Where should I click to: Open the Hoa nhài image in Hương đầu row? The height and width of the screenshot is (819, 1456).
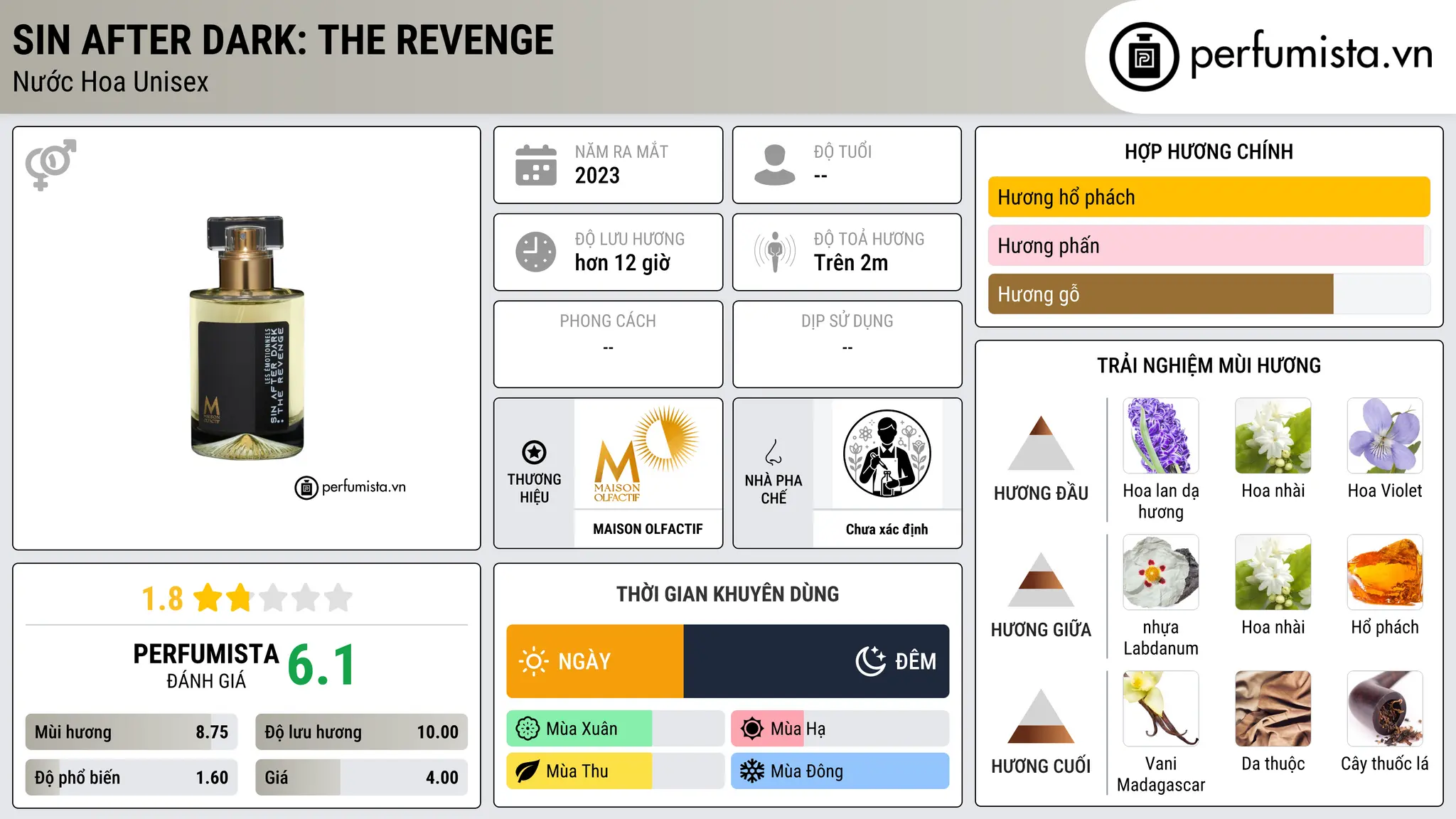[x=1273, y=436]
